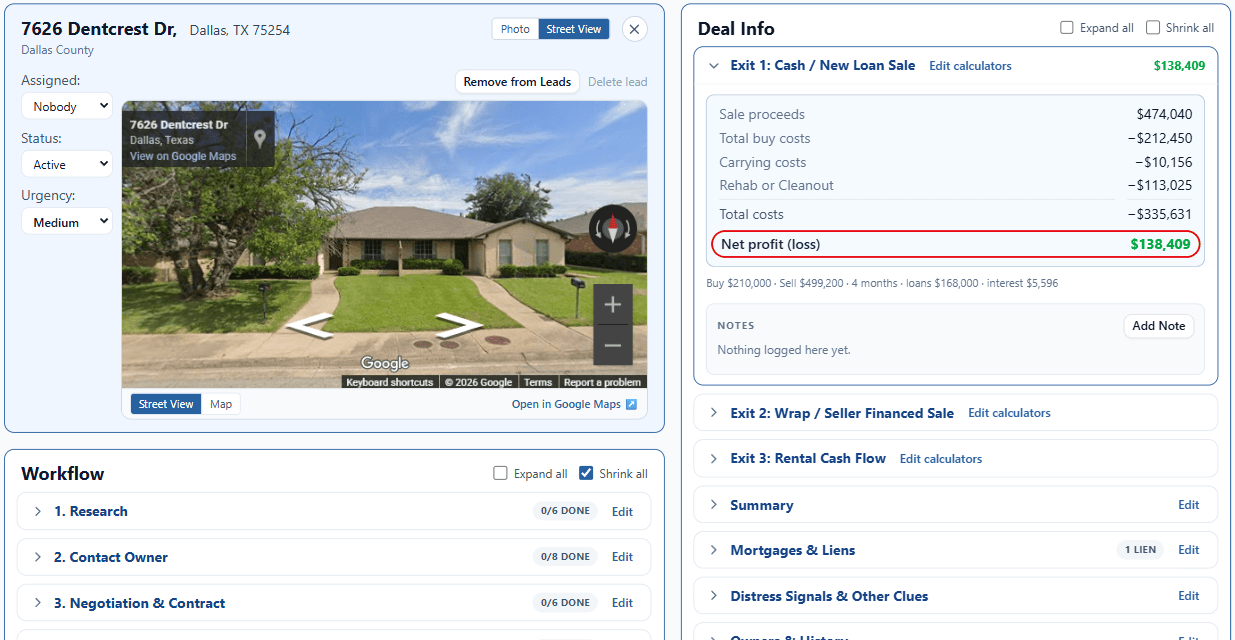Open the Assigned dropdown showing Nobody

[67, 107]
